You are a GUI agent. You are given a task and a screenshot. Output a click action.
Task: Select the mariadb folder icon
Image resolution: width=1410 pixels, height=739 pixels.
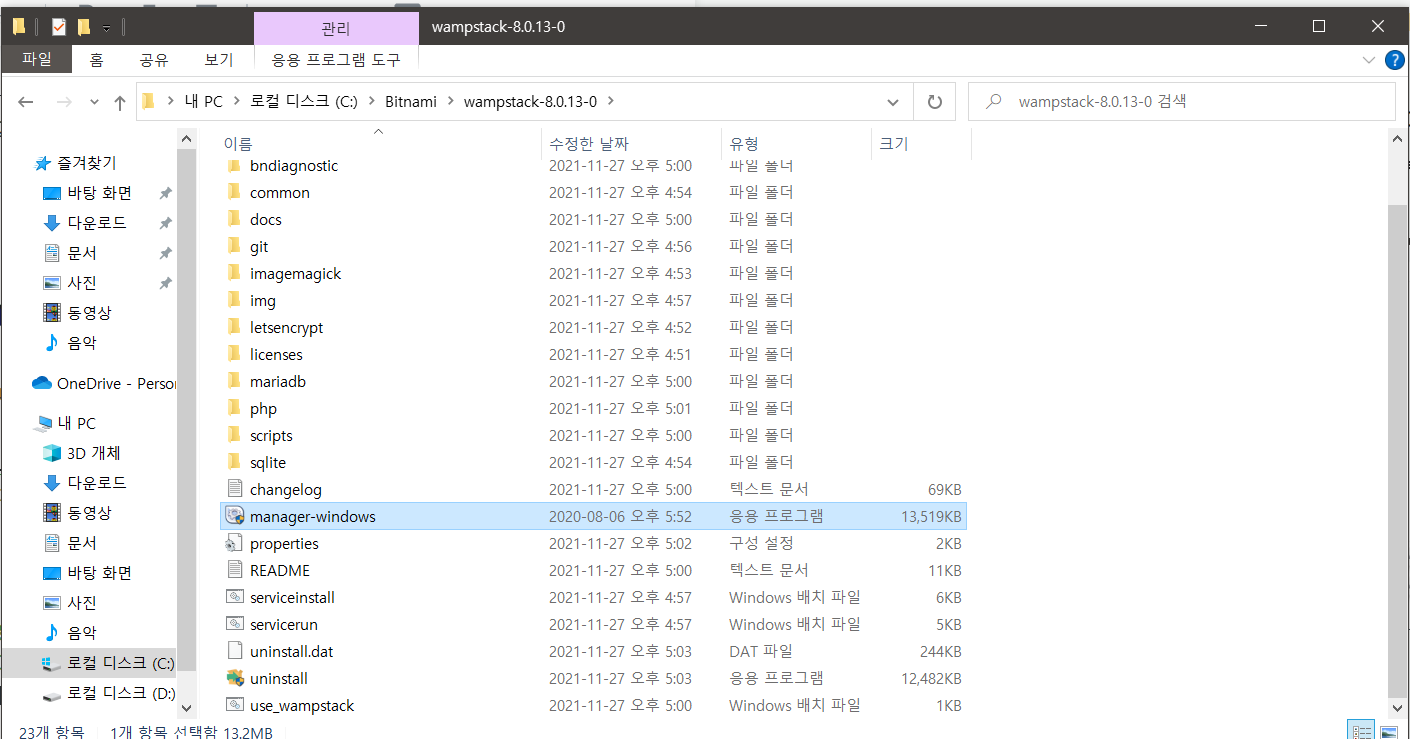tap(235, 381)
